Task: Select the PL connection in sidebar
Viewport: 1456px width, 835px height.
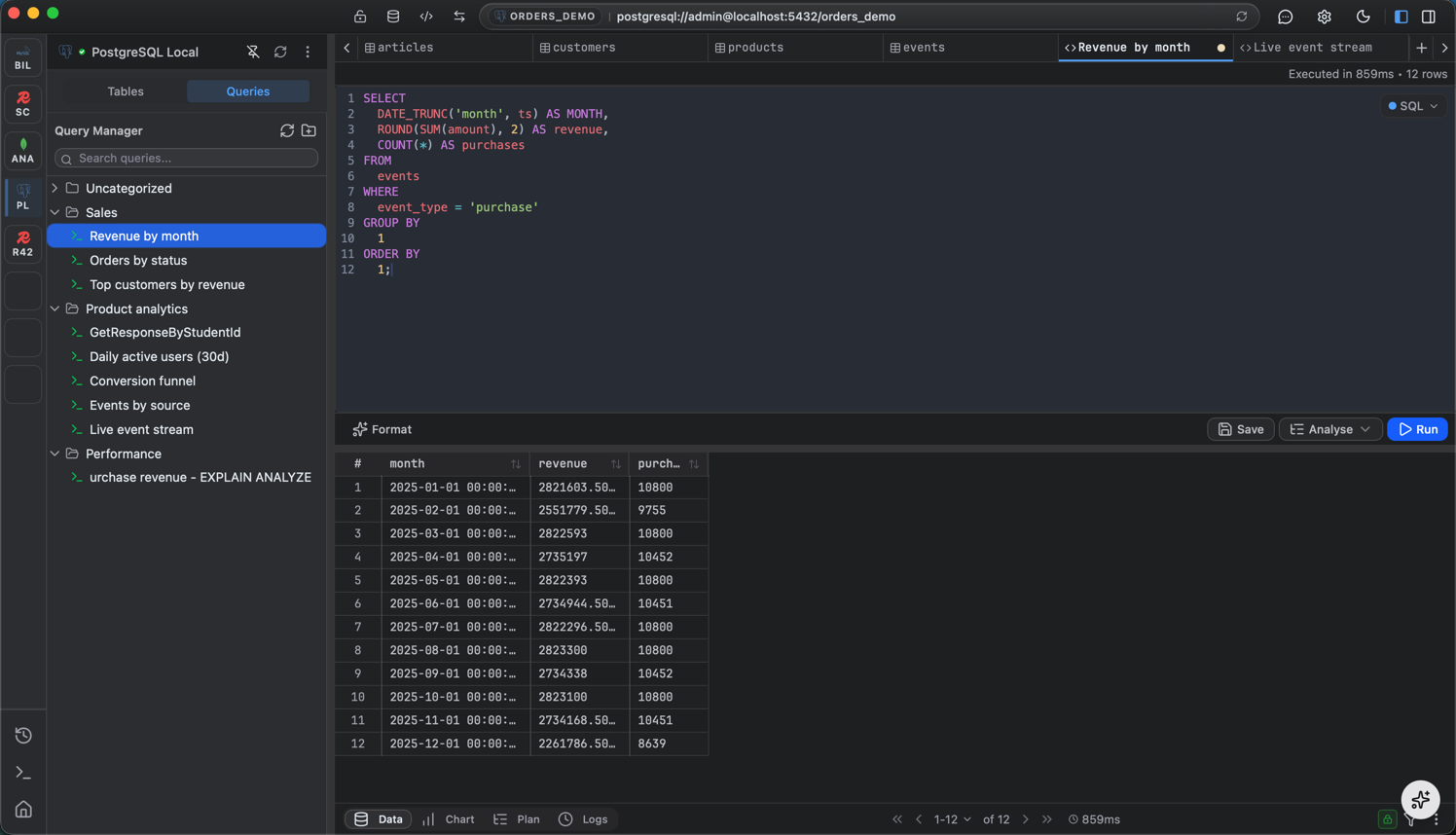Action: click(x=22, y=198)
